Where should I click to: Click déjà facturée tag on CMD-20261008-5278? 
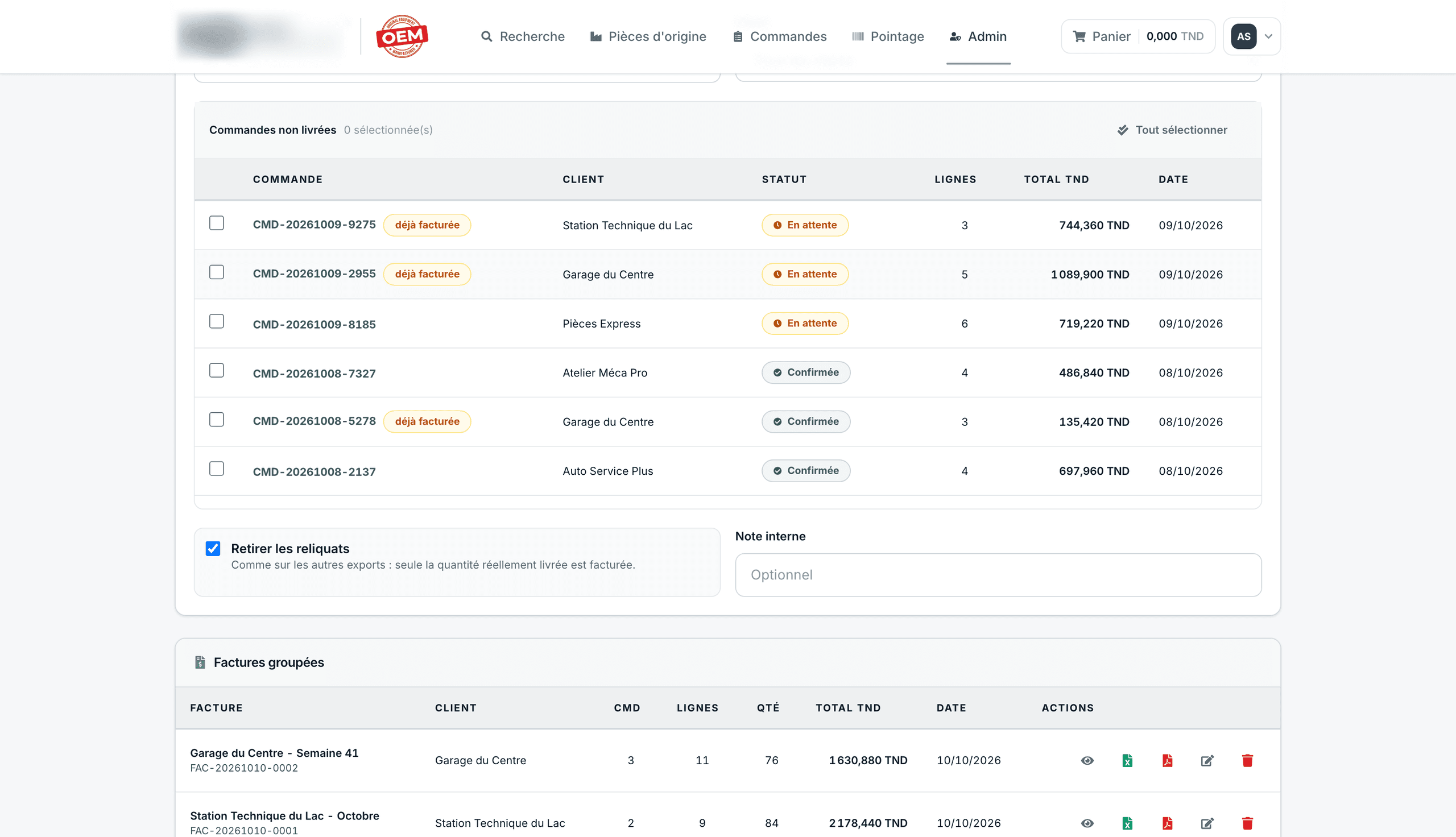(x=427, y=421)
